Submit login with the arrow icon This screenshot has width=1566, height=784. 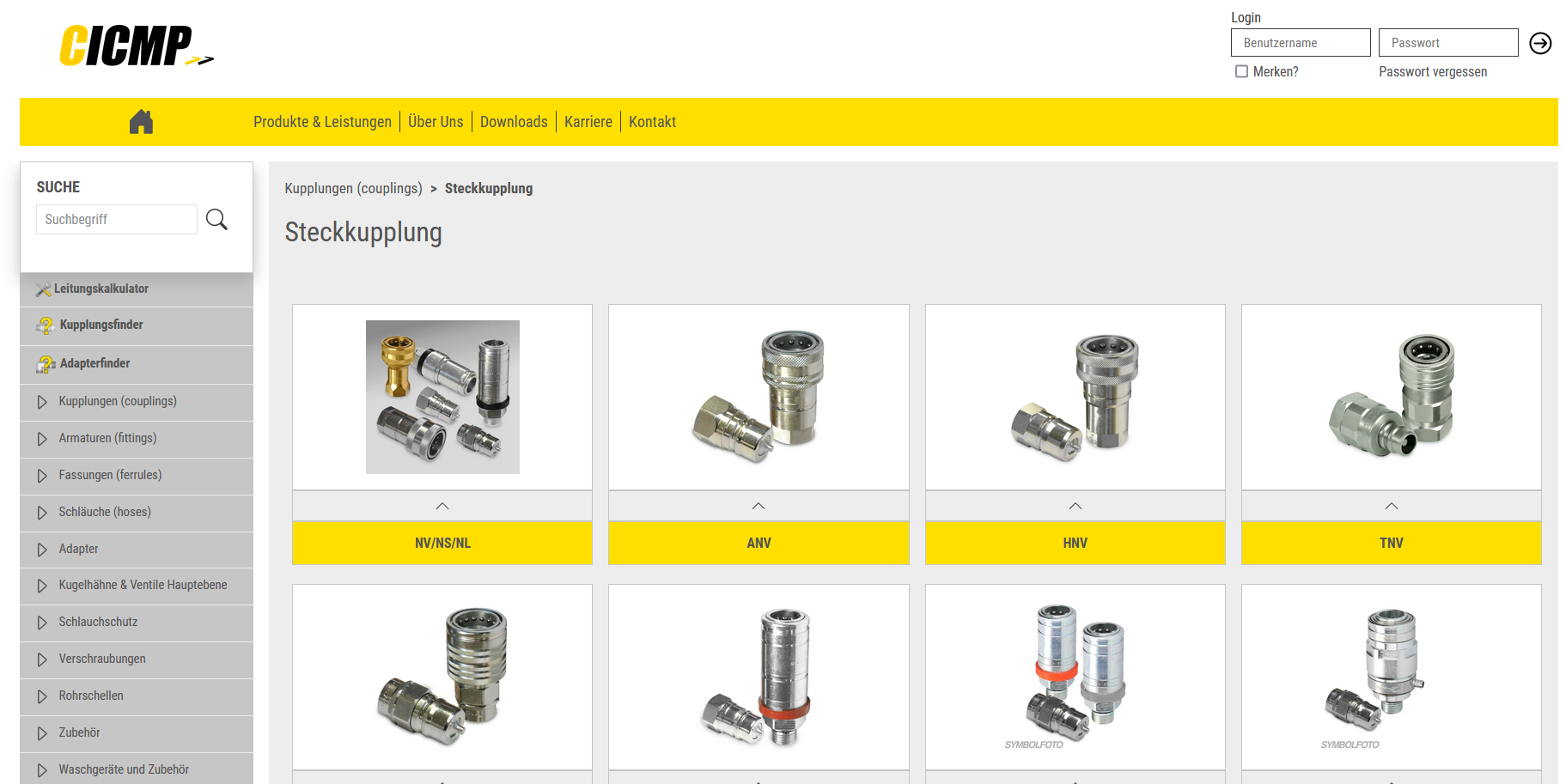pyautogui.click(x=1540, y=43)
